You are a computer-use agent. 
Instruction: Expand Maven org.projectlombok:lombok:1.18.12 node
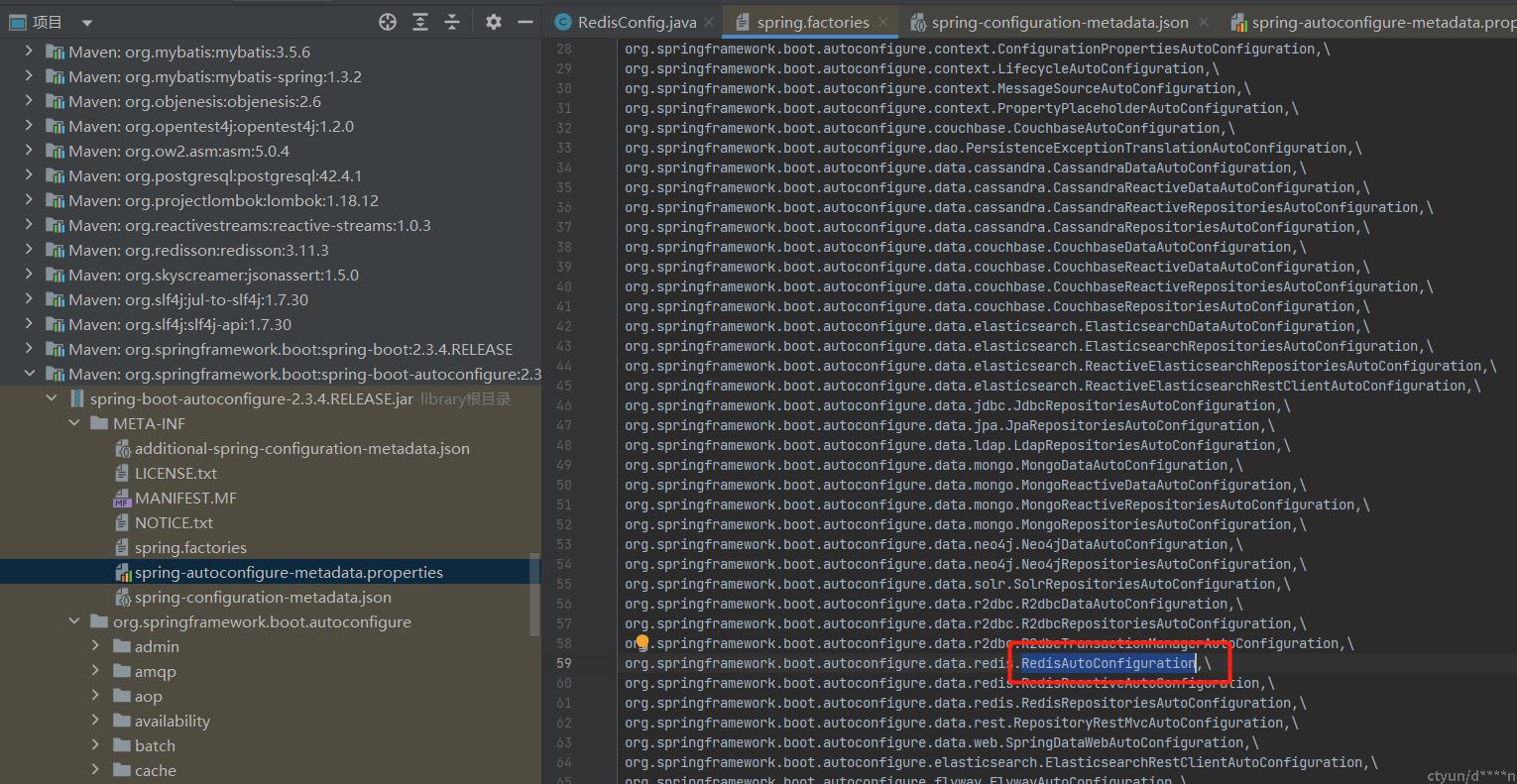pos(29,200)
